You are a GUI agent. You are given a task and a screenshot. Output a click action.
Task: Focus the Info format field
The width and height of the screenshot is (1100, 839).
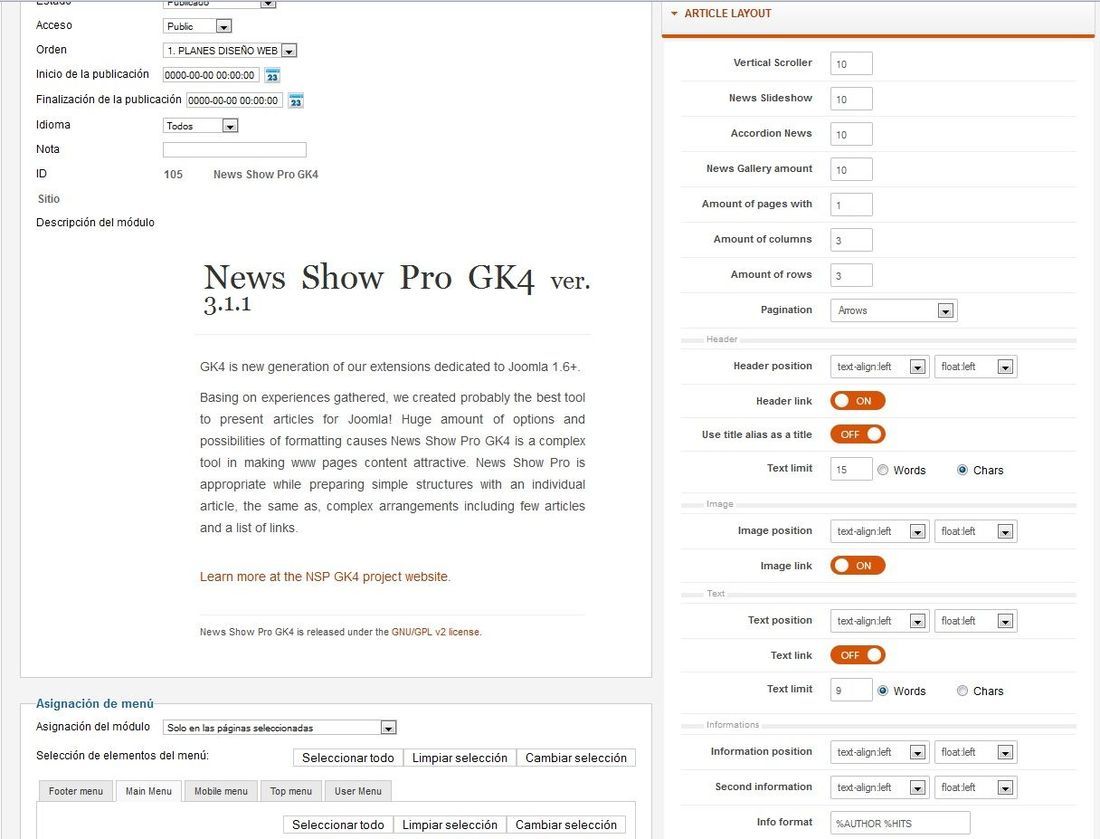click(900, 823)
